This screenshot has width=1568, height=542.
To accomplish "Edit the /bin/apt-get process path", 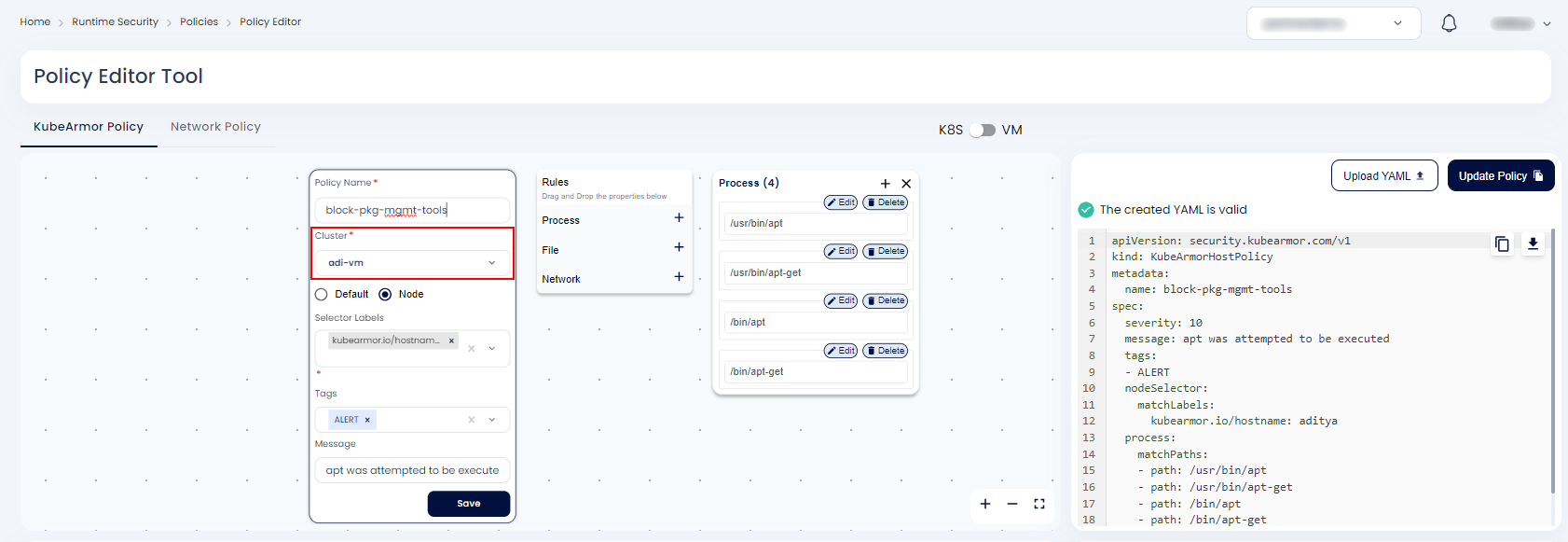I will tap(841, 351).
